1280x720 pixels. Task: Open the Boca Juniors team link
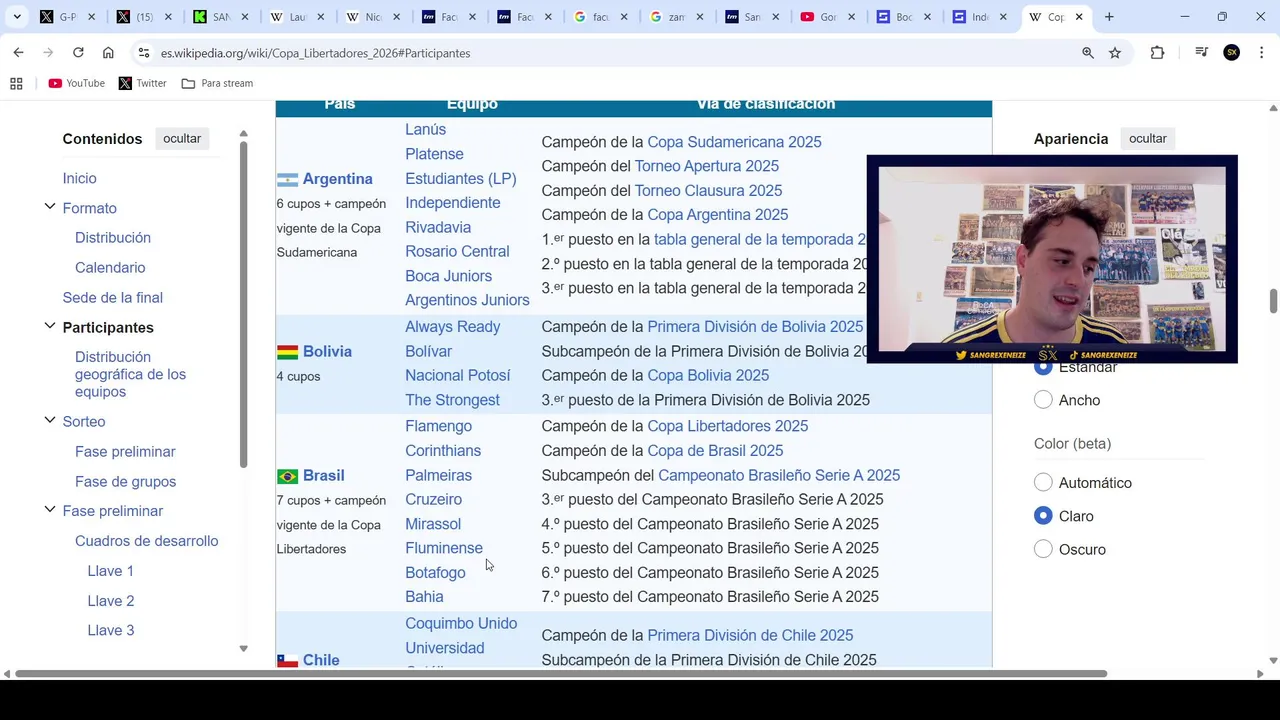(x=448, y=276)
